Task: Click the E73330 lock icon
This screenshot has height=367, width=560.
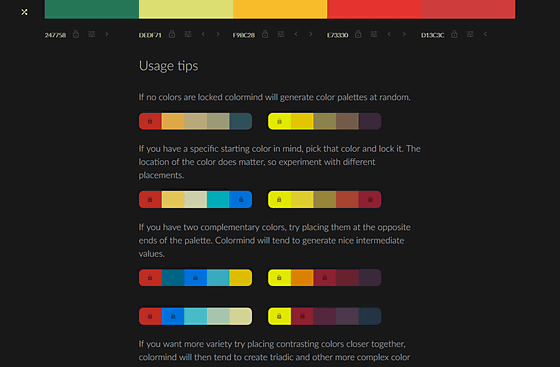Action: [358, 34]
